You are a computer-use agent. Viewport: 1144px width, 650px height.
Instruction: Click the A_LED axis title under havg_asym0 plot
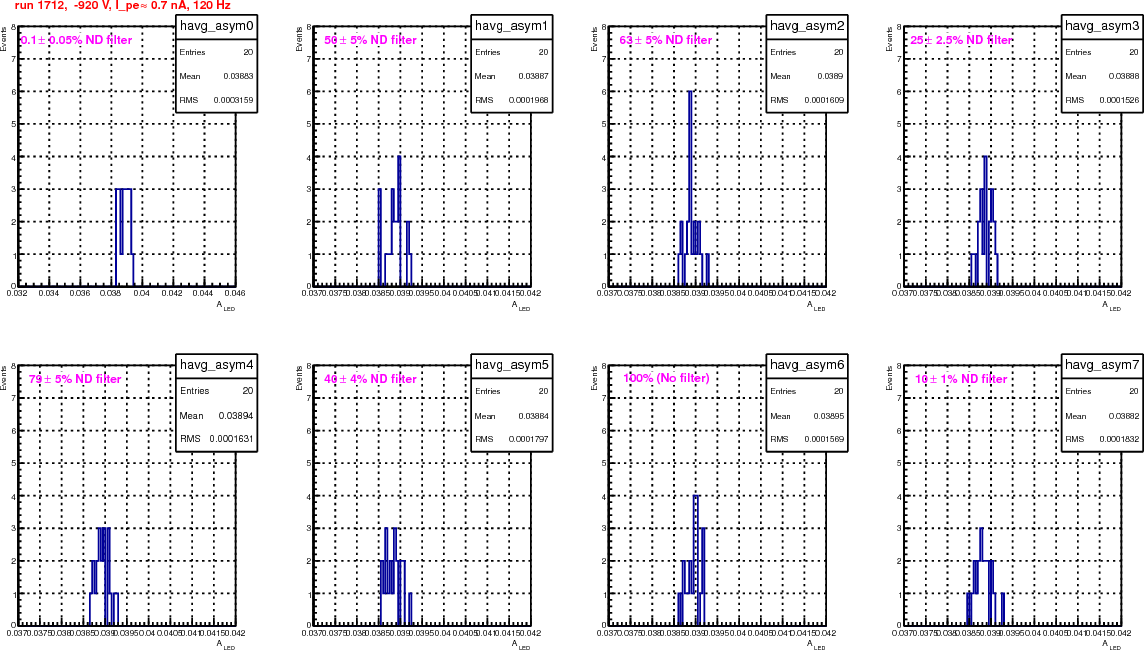coord(225,306)
